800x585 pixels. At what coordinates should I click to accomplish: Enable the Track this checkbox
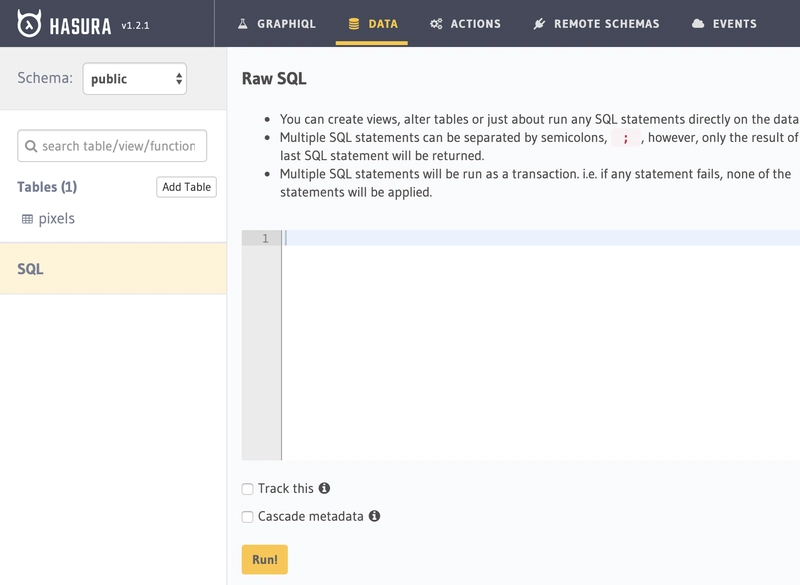[x=247, y=489]
